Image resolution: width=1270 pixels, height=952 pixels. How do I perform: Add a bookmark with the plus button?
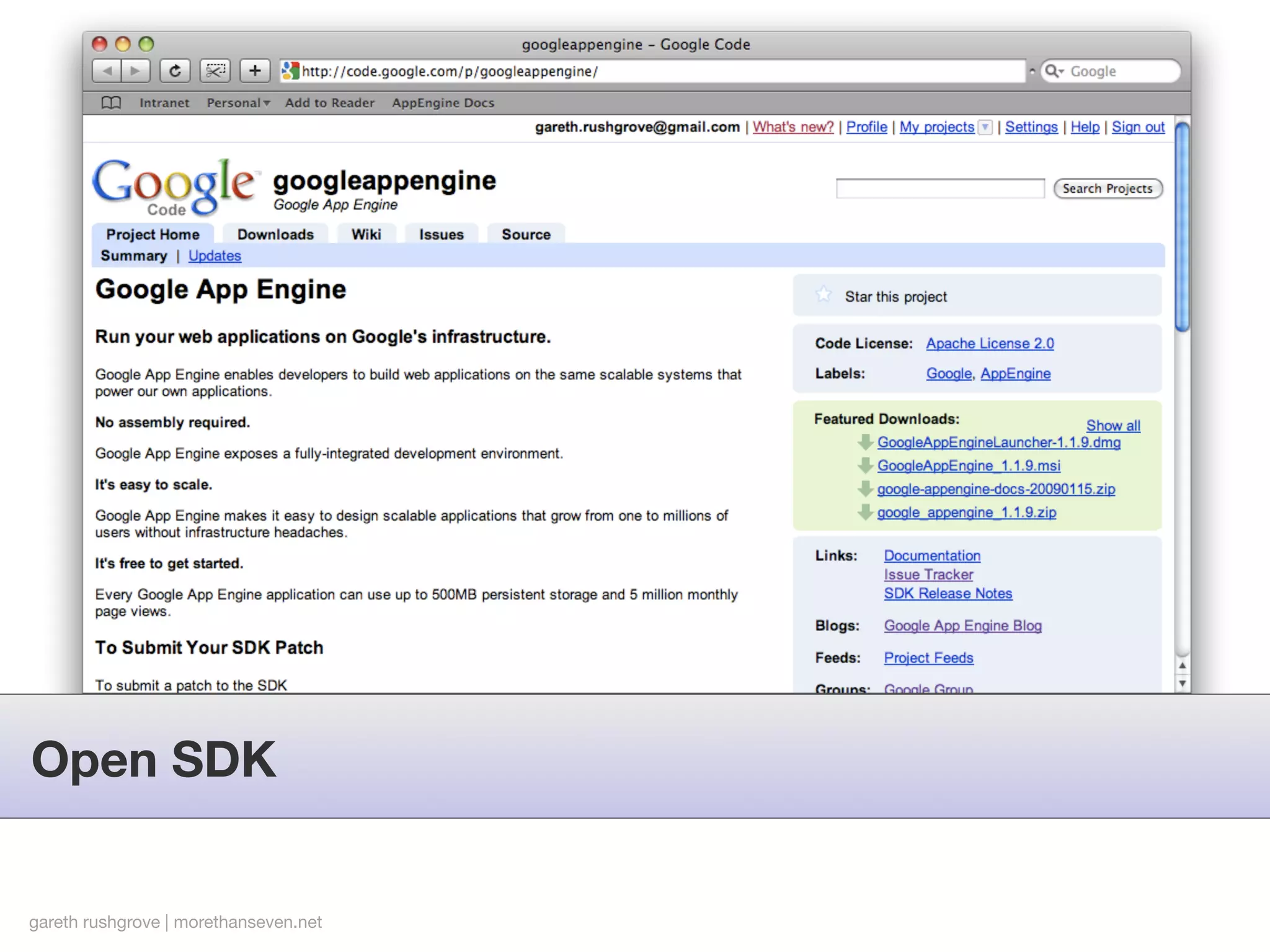coord(255,71)
